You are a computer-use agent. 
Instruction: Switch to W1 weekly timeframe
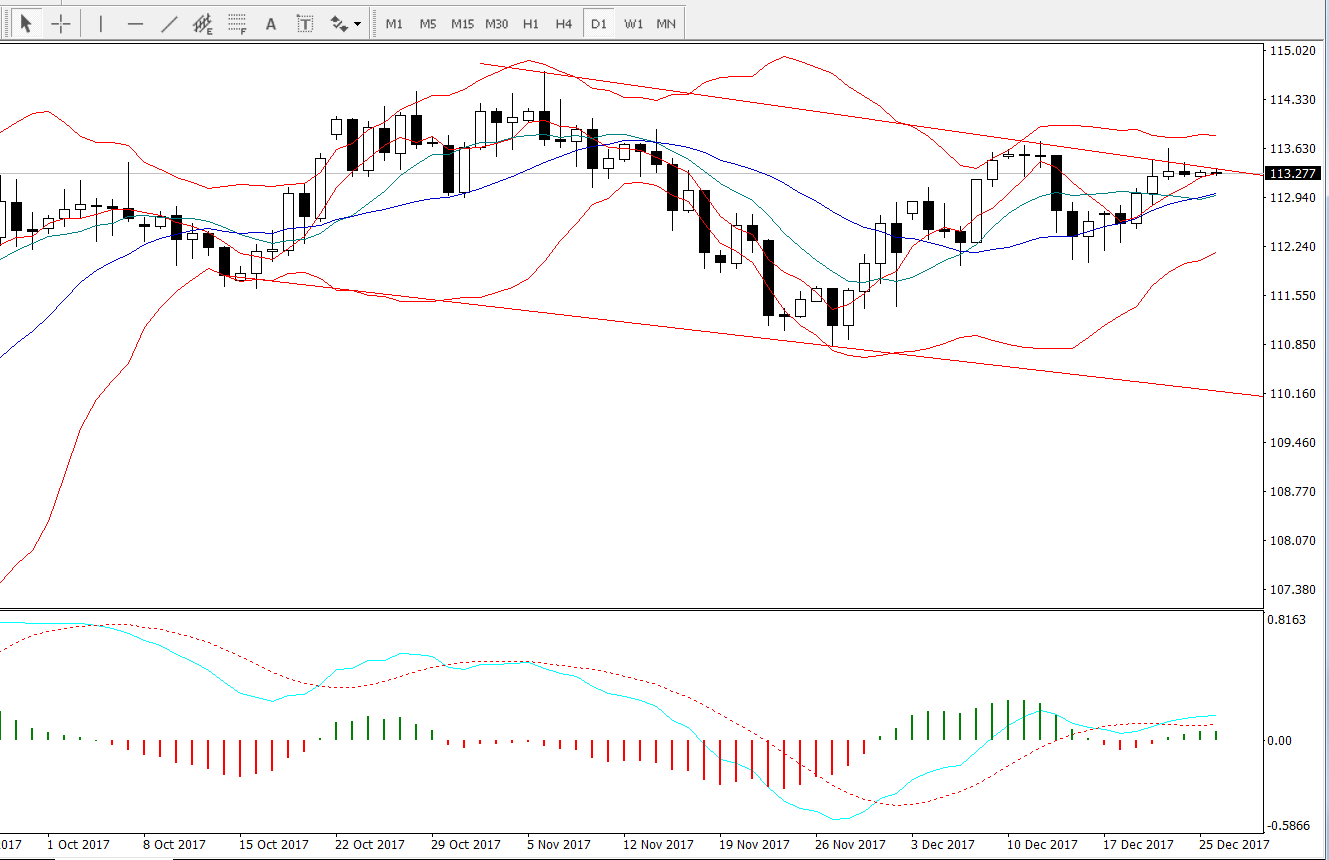(x=633, y=23)
